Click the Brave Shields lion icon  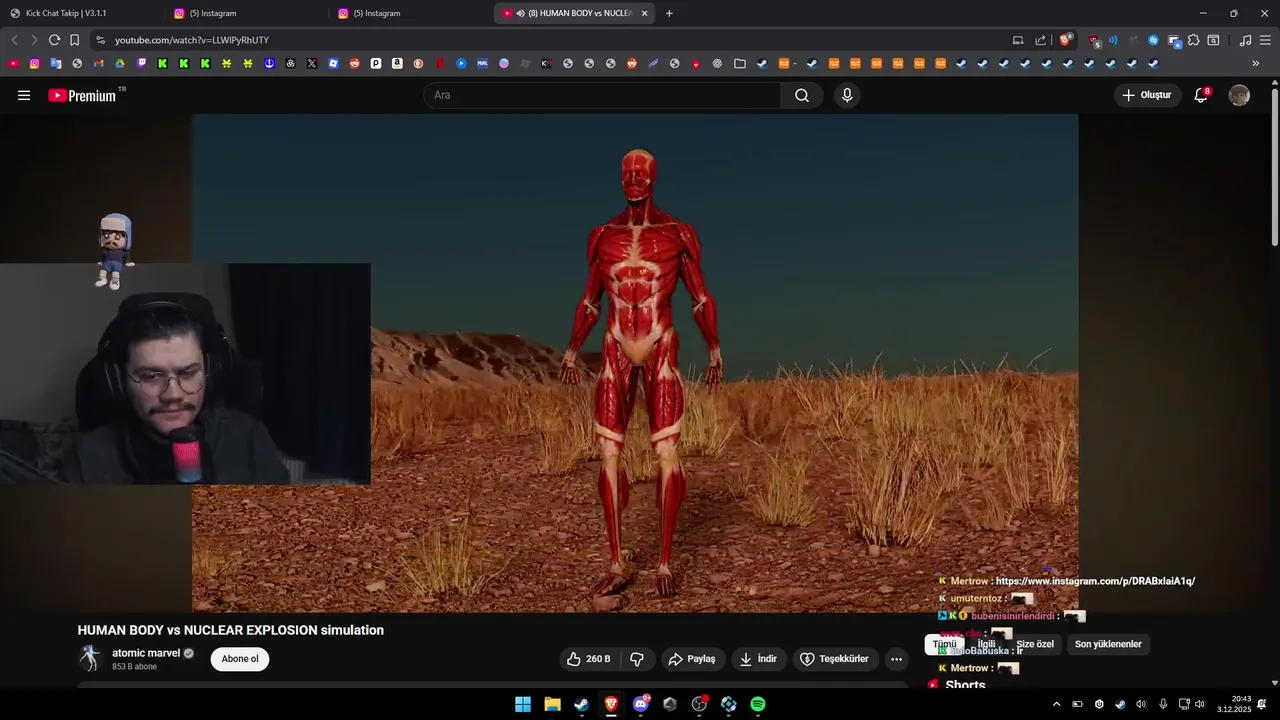1065,40
